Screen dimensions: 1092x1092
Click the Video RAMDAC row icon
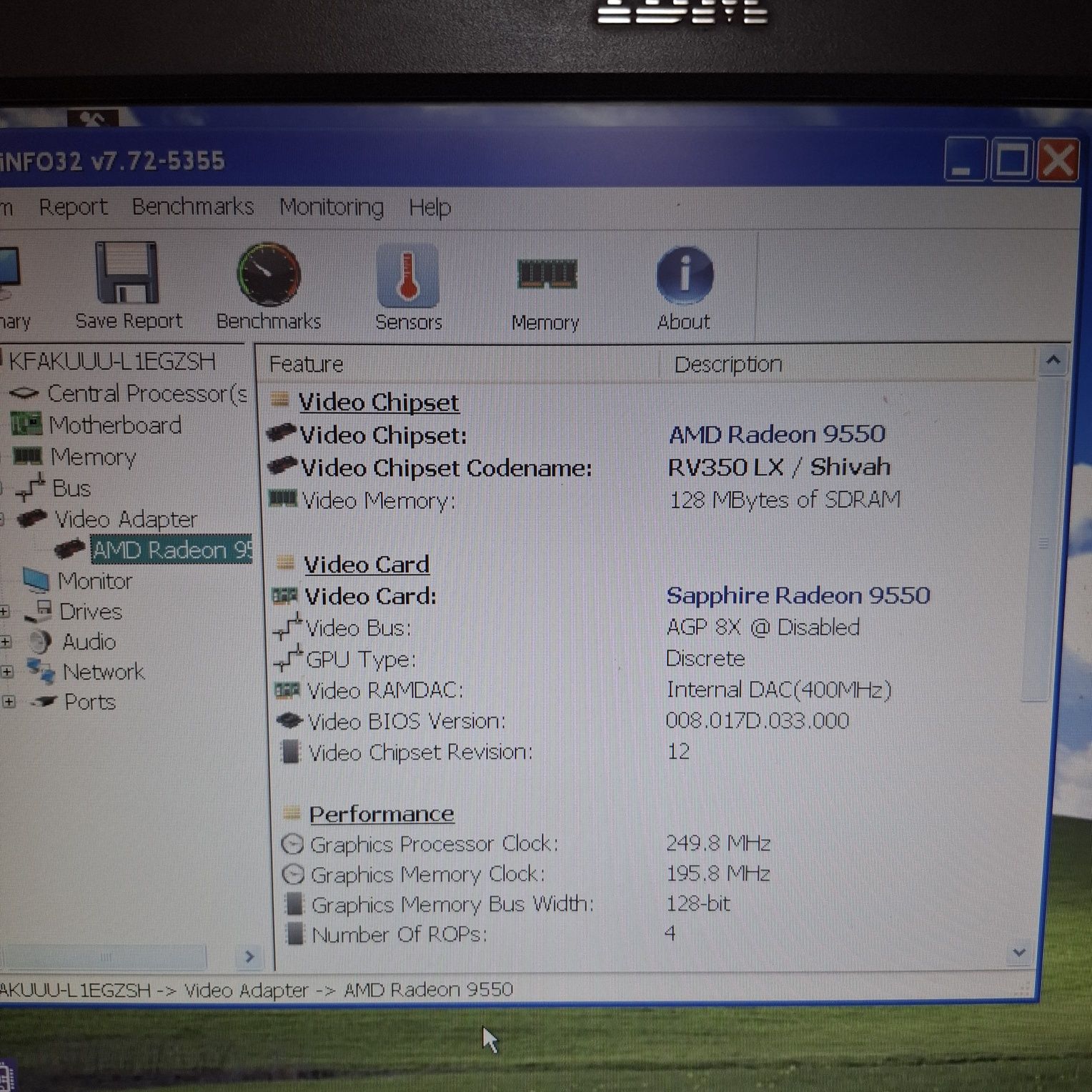(287, 690)
